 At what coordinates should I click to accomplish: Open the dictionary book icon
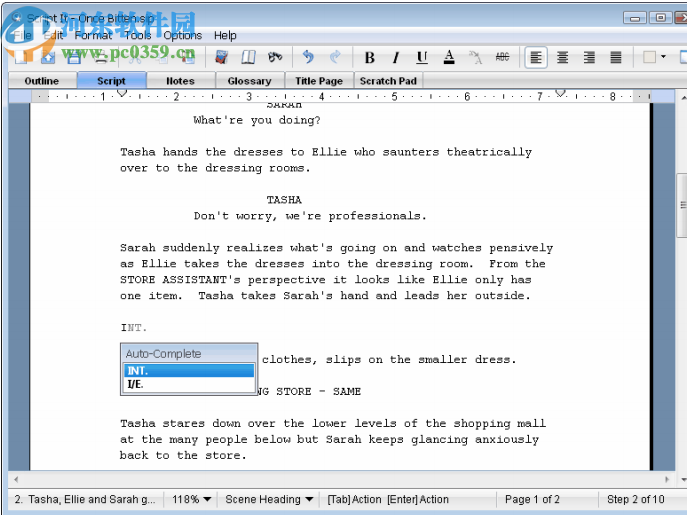(x=222, y=57)
